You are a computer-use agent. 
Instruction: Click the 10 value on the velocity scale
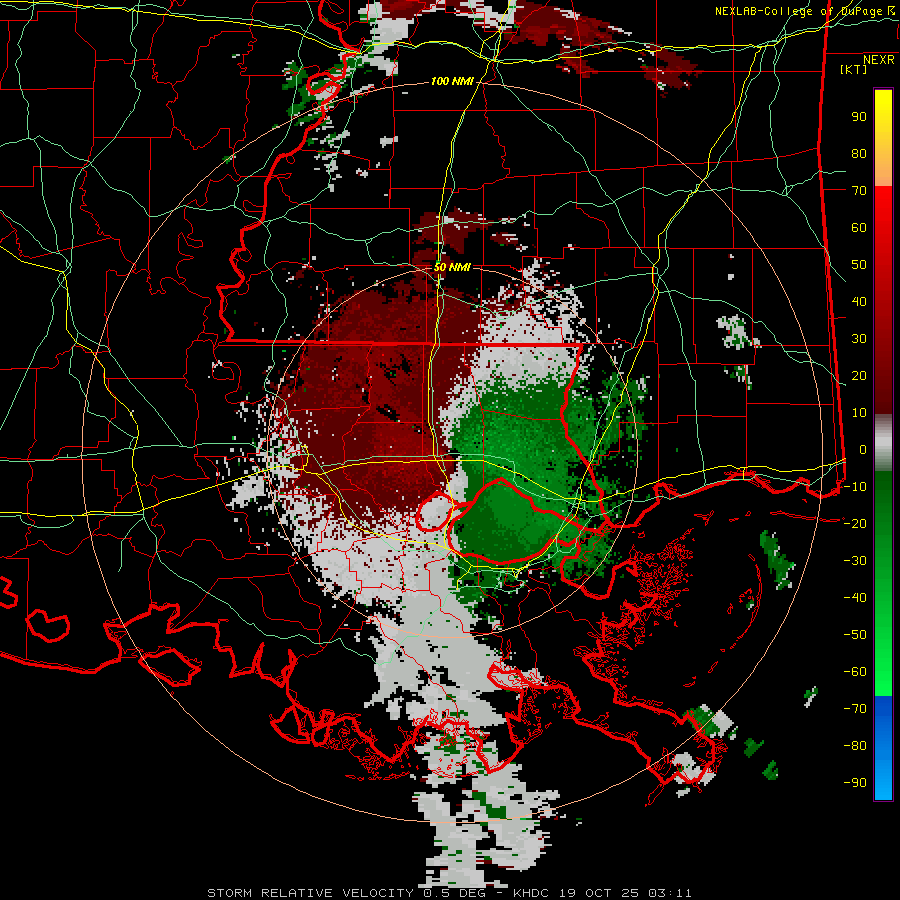click(x=859, y=413)
